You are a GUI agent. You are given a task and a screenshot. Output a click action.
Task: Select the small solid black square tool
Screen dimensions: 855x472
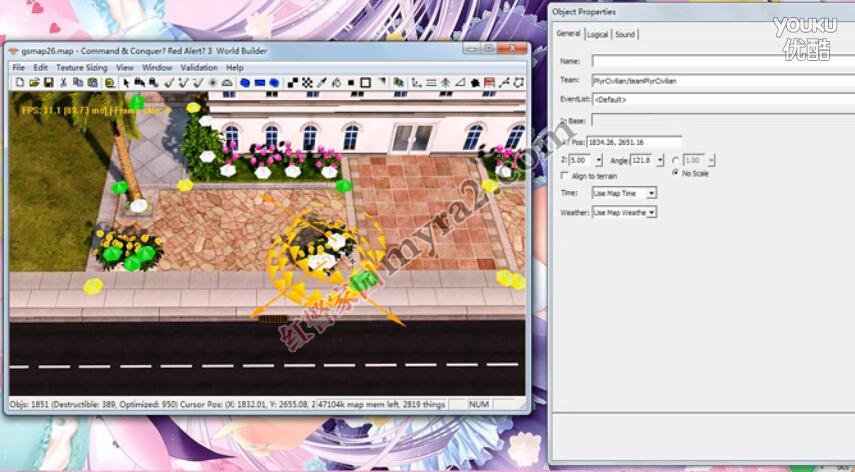click(x=351, y=82)
